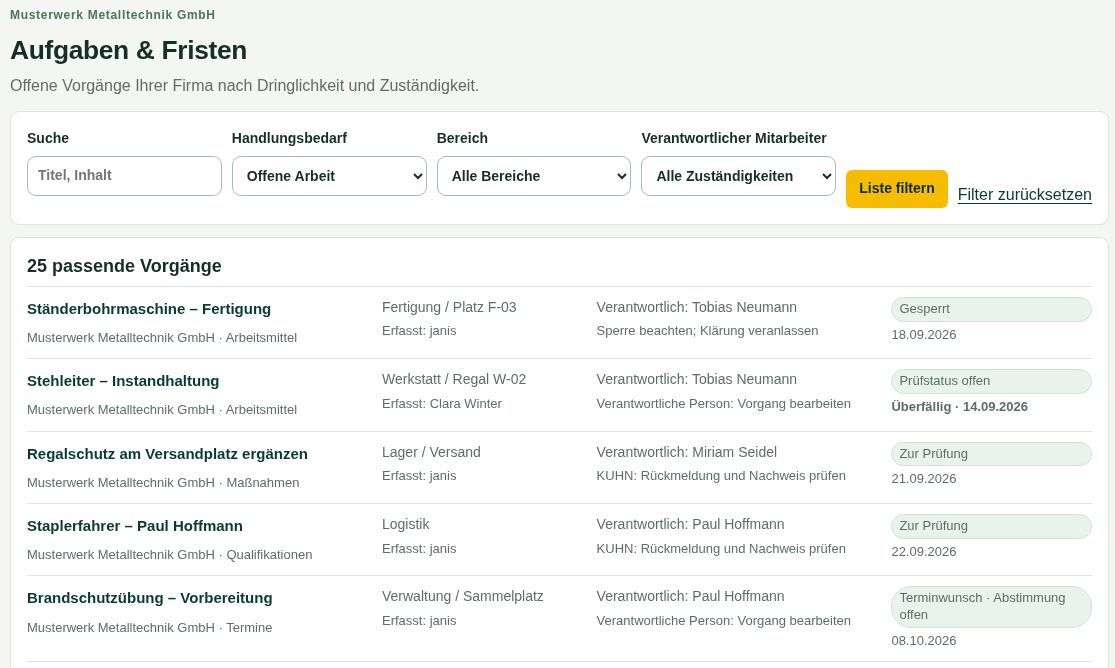Image resolution: width=1115 pixels, height=668 pixels.
Task: Open Ständerbohrmaschine – Fertigung entry
Action: point(149,309)
